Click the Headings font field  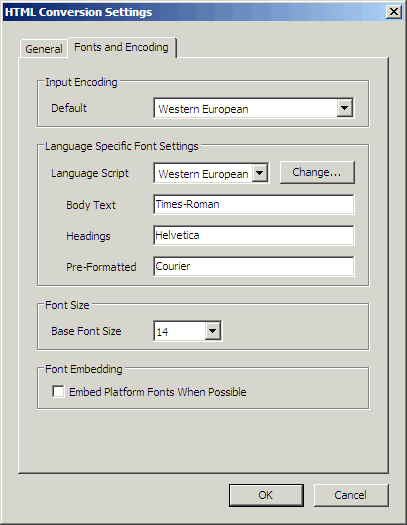[x=254, y=235]
